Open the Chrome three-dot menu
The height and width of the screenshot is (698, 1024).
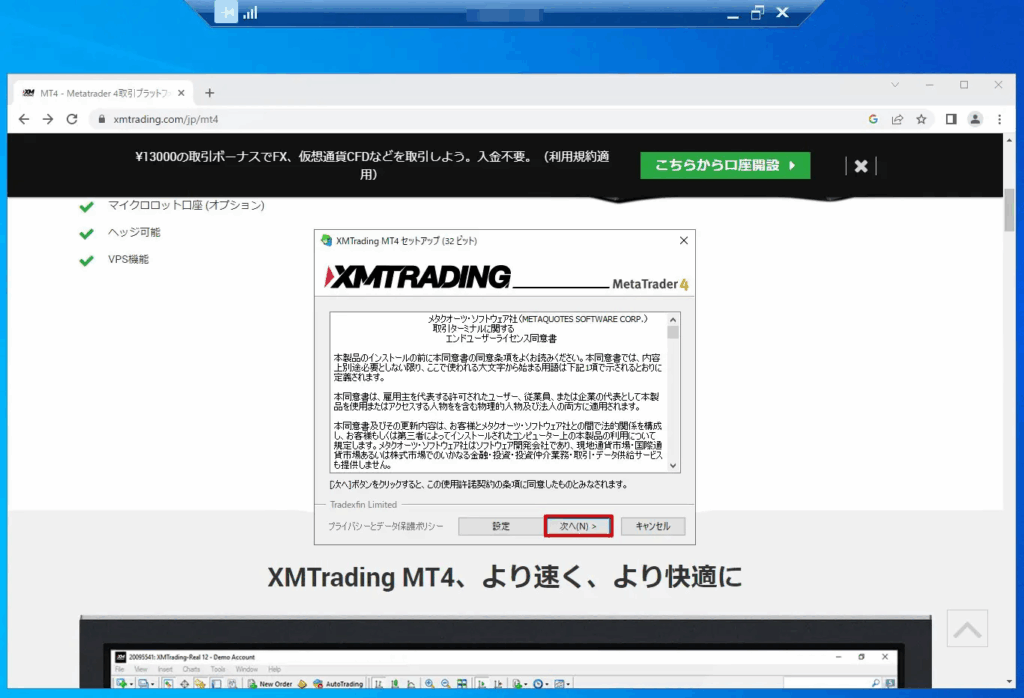(998, 119)
